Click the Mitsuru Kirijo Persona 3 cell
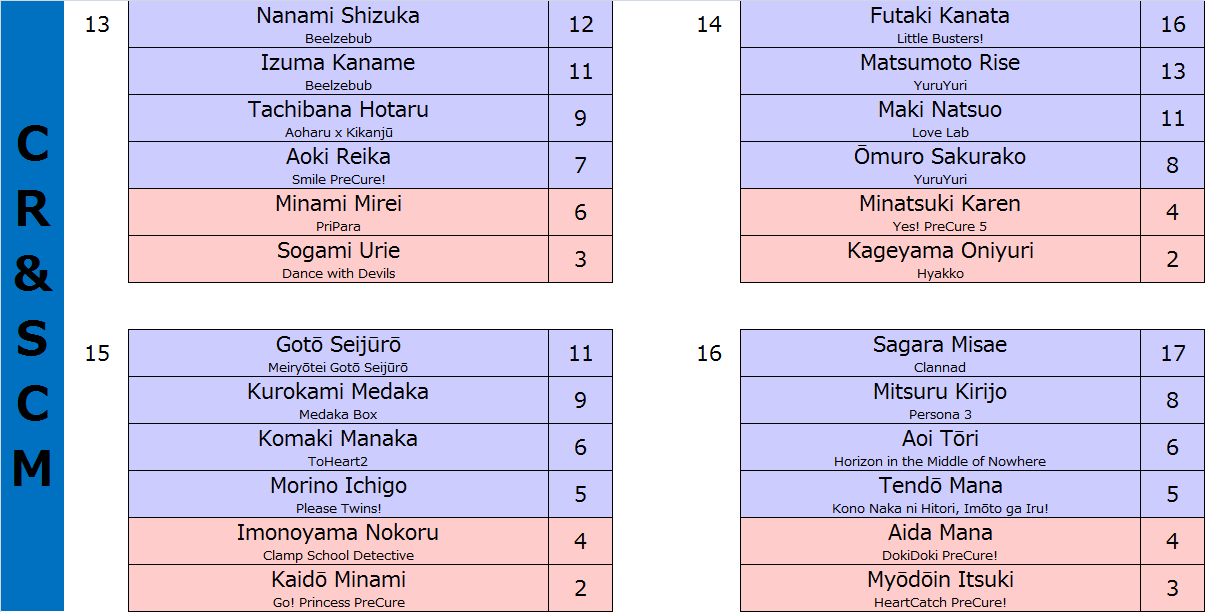Screen dimensions: 1205x612 point(940,400)
